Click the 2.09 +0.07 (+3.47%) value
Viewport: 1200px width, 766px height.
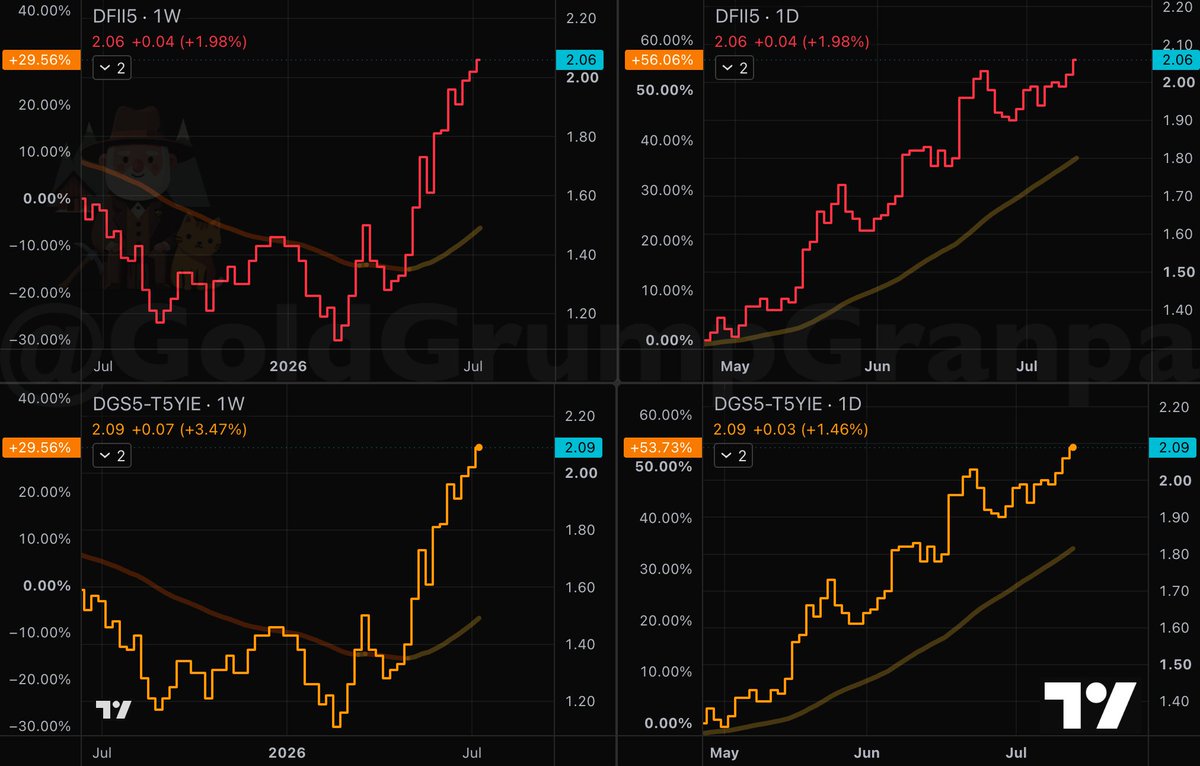click(169, 429)
